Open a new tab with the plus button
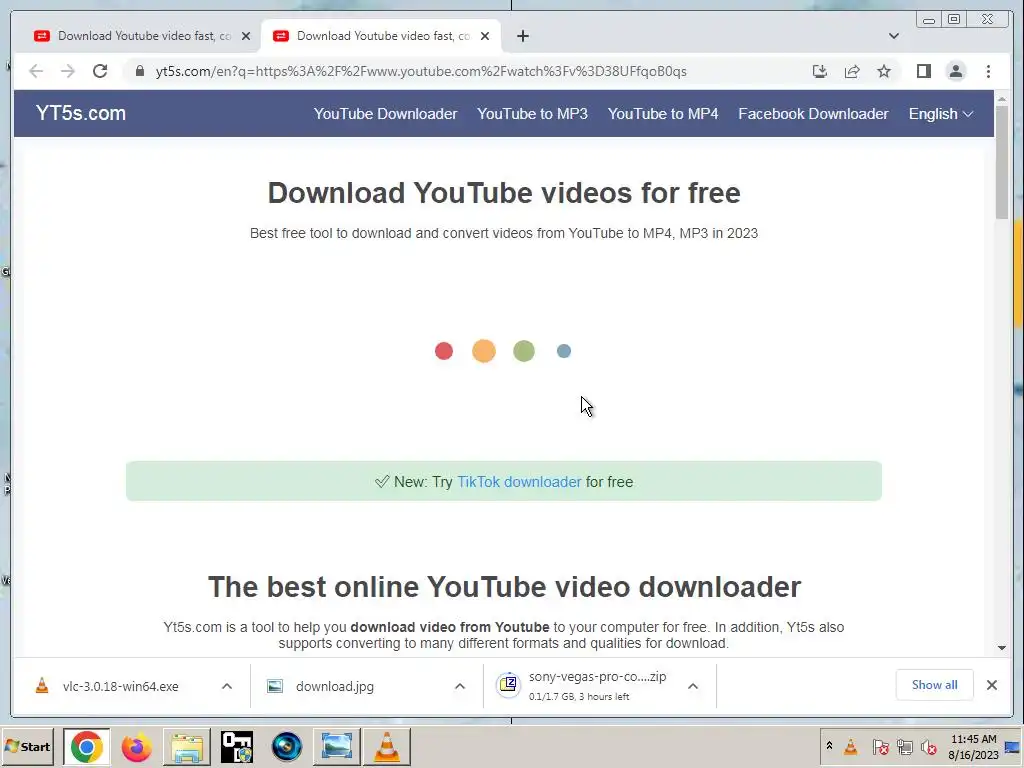 pyautogui.click(x=522, y=36)
